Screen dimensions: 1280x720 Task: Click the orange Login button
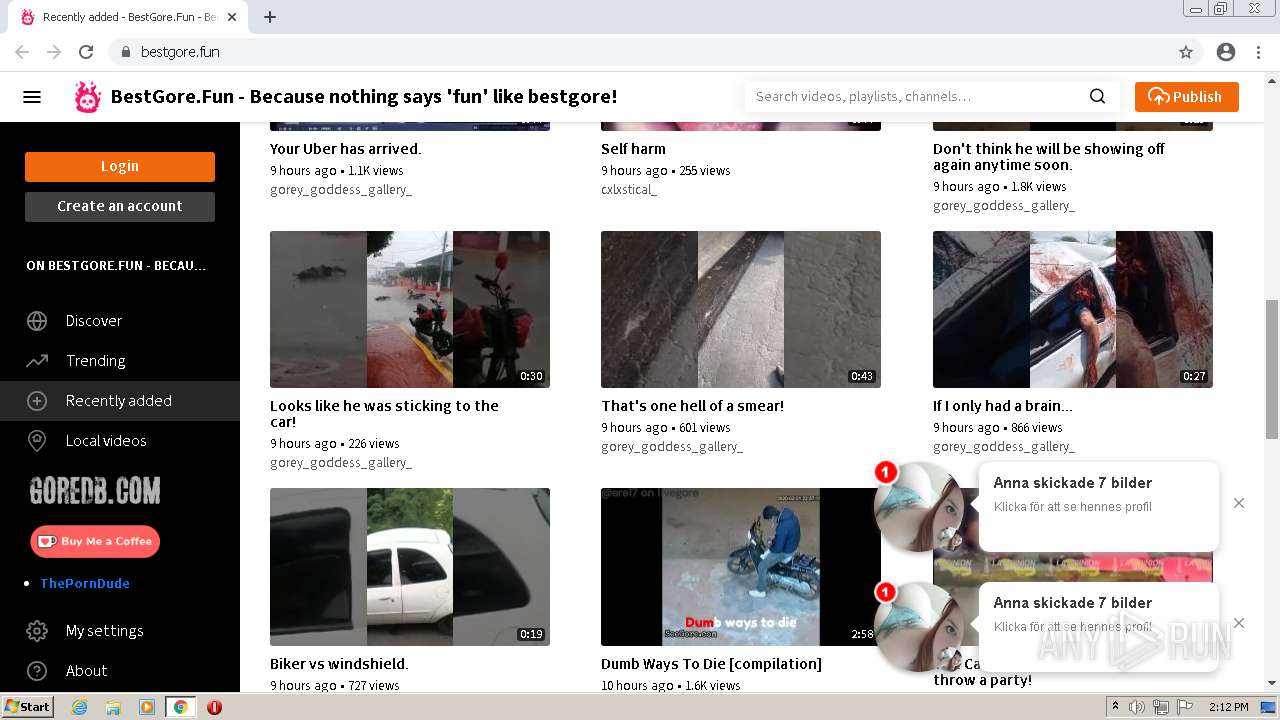(120, 167)
